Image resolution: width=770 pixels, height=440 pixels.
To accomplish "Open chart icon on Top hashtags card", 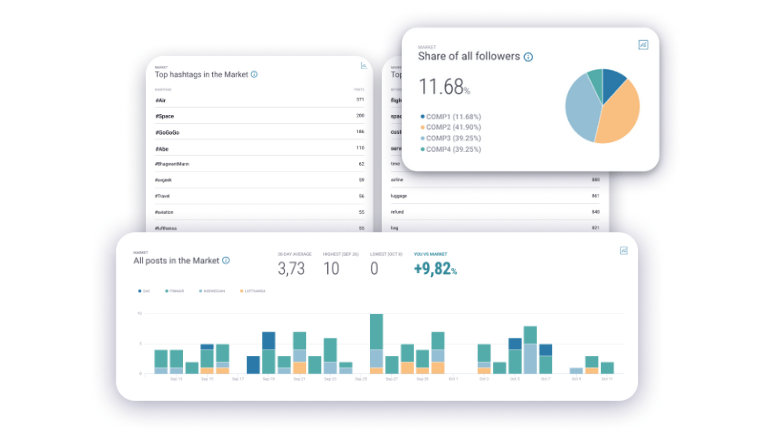I will (364, 66).
